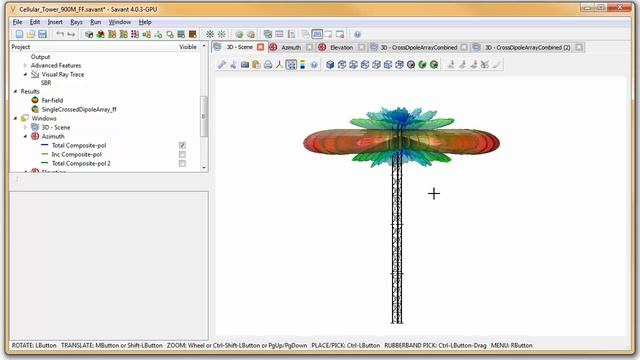The image size is (640, 360).
Task: Click the first green circular arrow icon
Action: pyautogui.click(x=422, y=64)
